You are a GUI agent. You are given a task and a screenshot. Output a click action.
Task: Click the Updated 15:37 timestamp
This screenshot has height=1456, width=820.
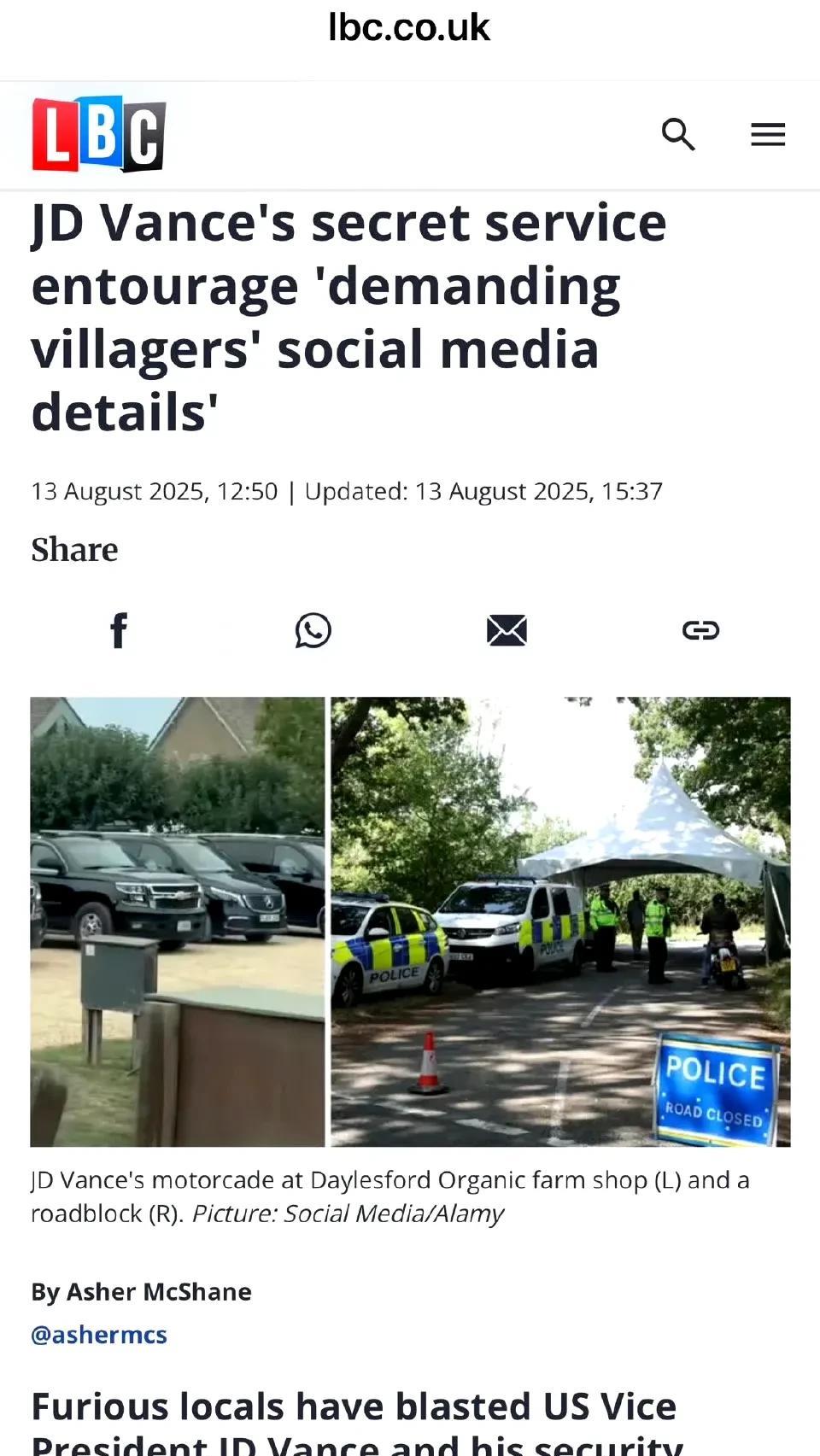[x=483, y=491]
